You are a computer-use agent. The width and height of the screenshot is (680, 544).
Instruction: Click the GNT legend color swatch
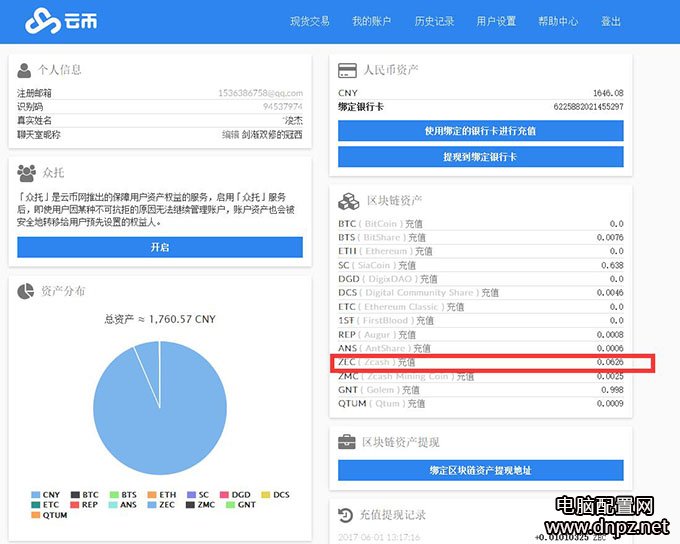230,505
